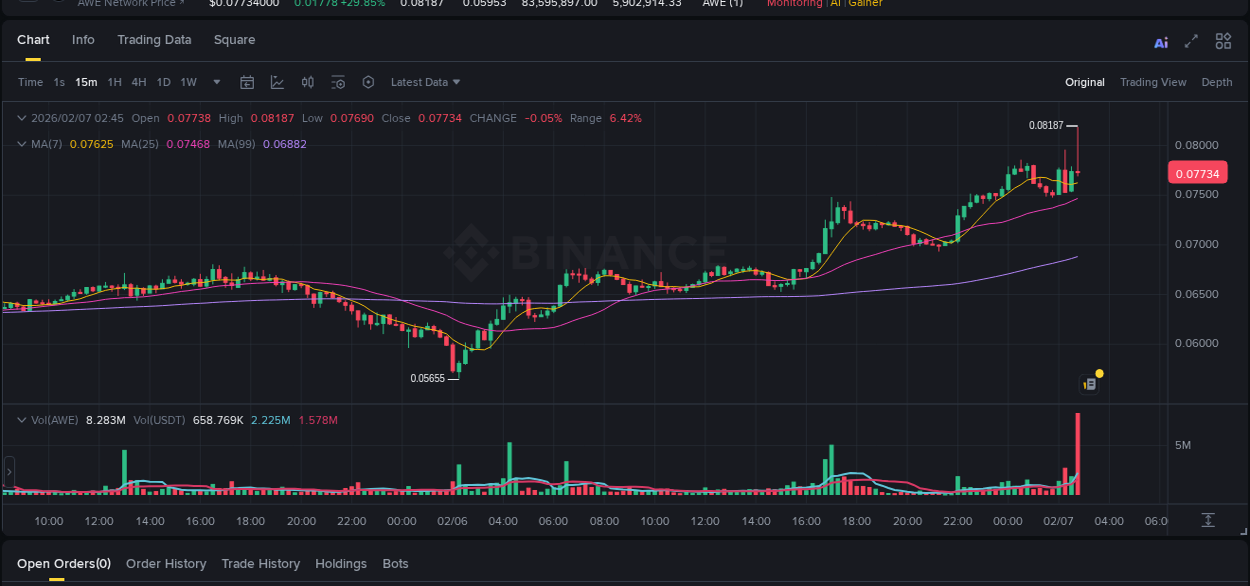Click the chart settings gear icon
This screenshot has width=1250, height=586.
tap(367, 82)
